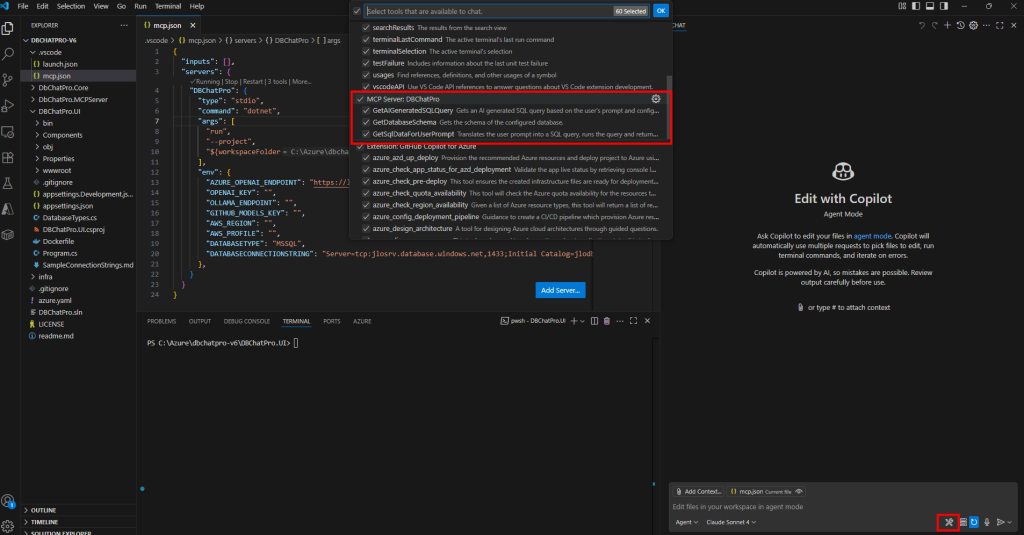Toggle current file context eye icon

coord(799,491)
